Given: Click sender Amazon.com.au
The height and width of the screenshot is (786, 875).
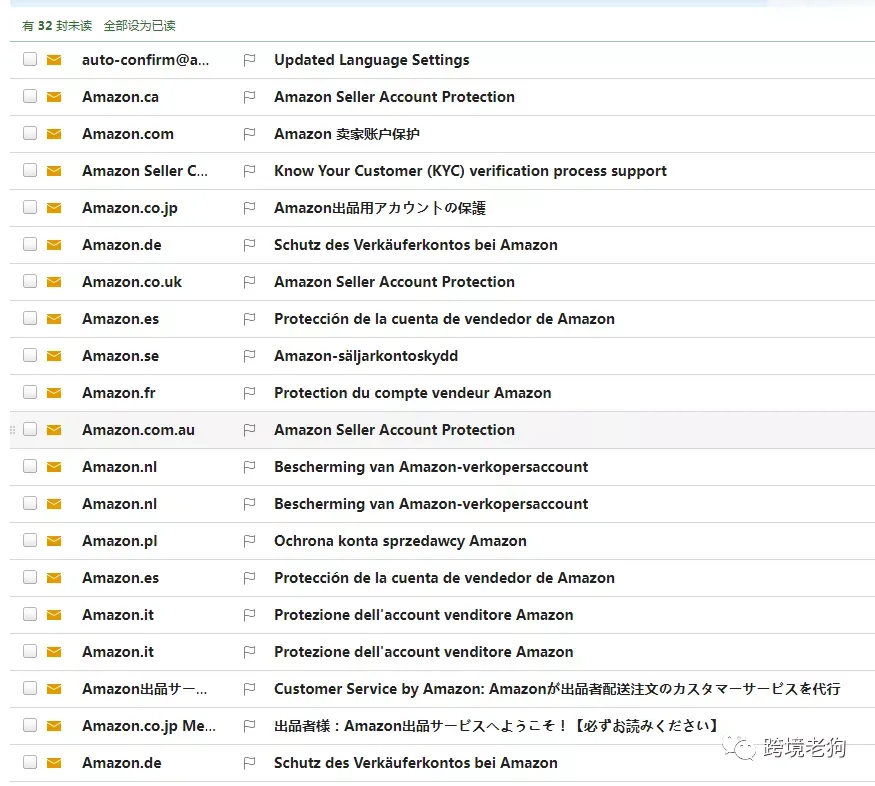Looking at the screenshot, I should [138, 430].
